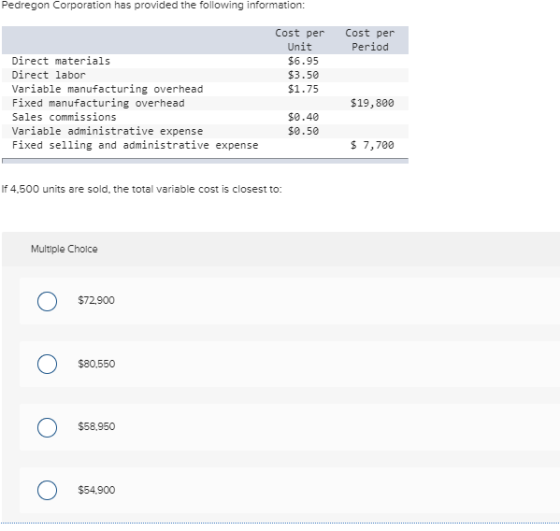Click the $58,950 answer label
The image size is (560, 531).
point(96,426)
